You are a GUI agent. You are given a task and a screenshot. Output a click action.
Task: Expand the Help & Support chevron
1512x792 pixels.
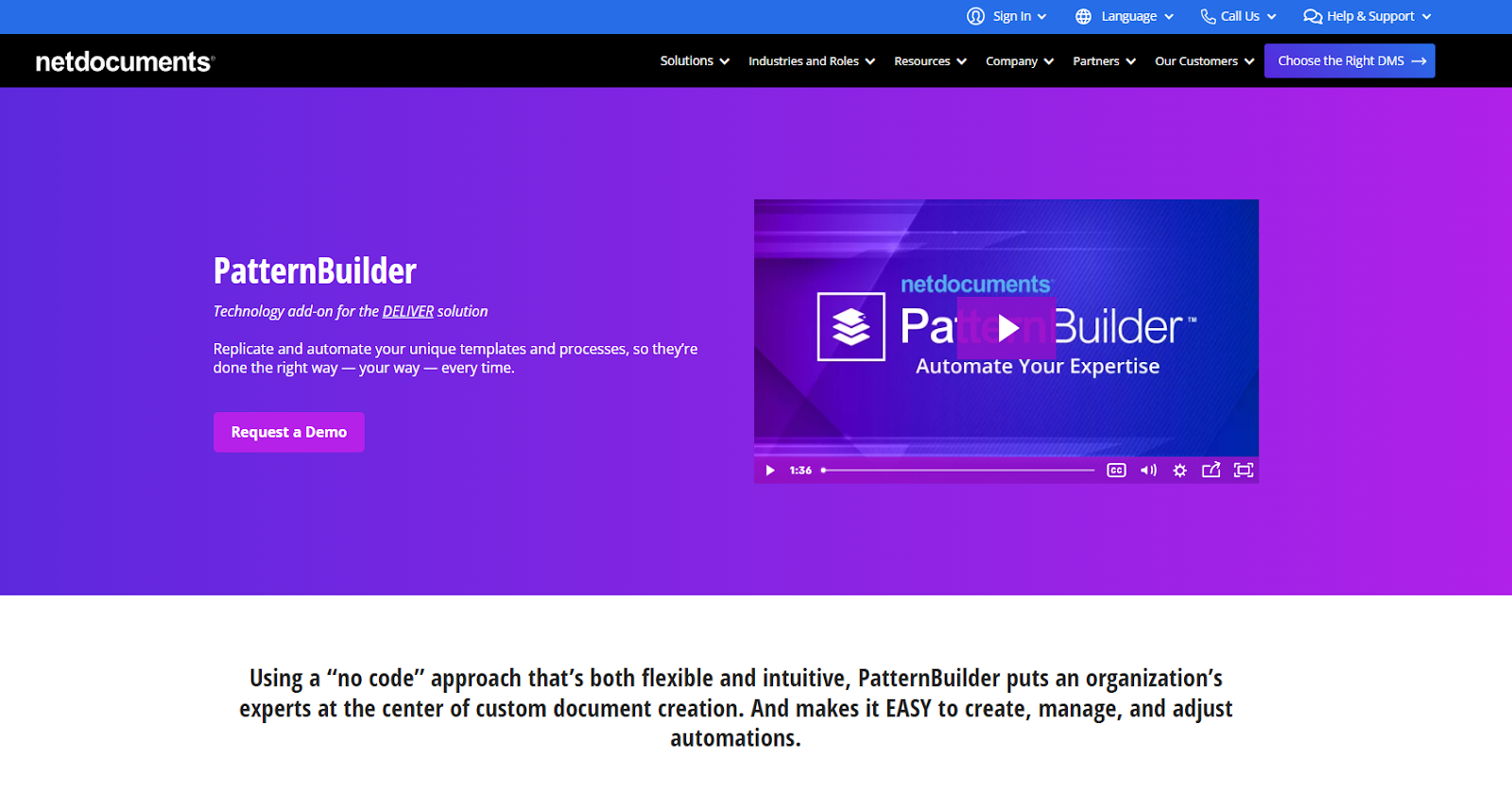(x=1427, y=17)
